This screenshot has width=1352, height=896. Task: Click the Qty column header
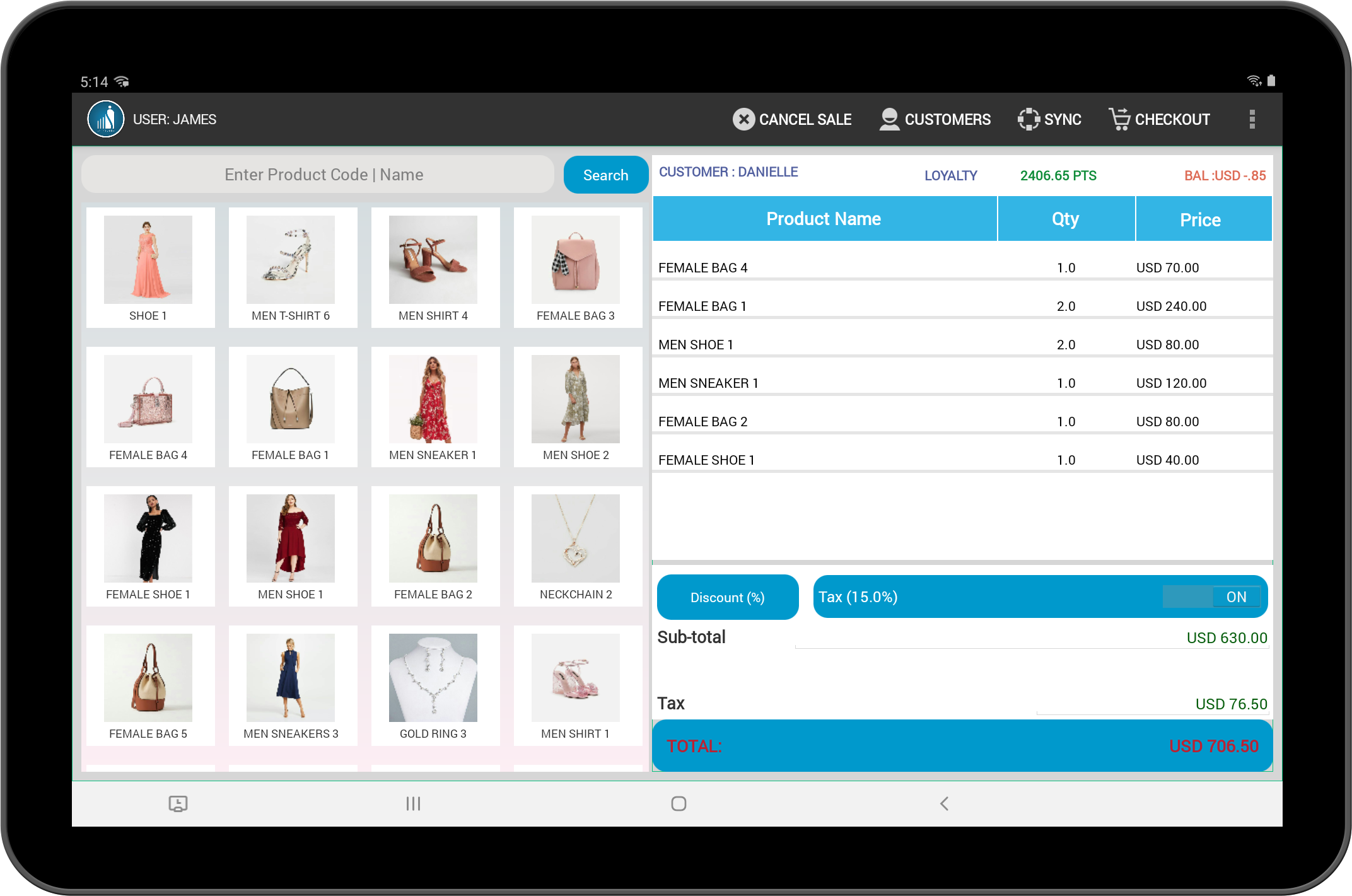coord(1066,219)
